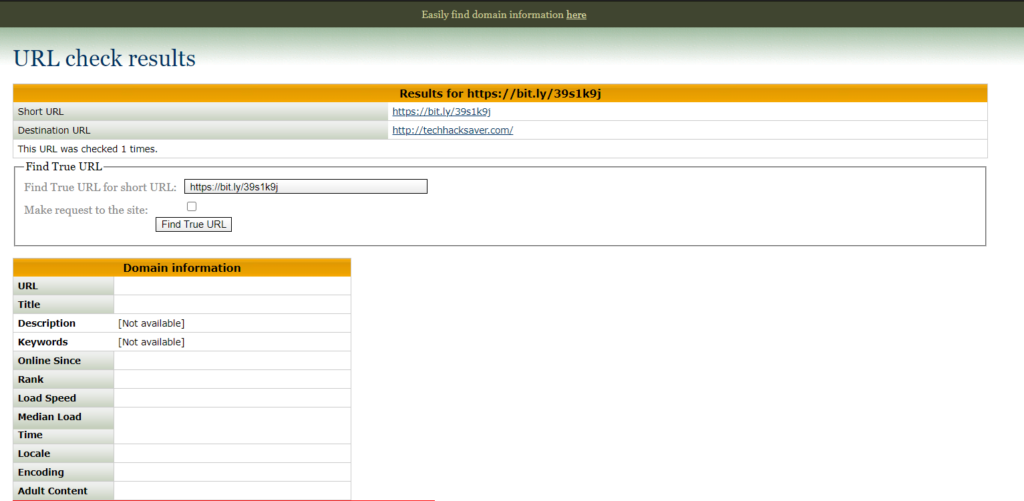1024x501 pixels.
Task: Select 'Find True URL for short URL:' label
Action: tap(101, 187)
